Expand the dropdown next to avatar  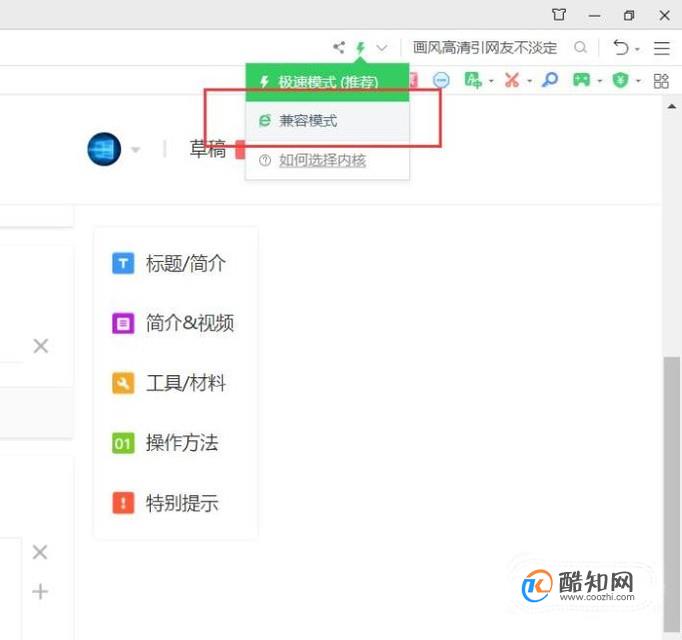[x=136, y=150]
